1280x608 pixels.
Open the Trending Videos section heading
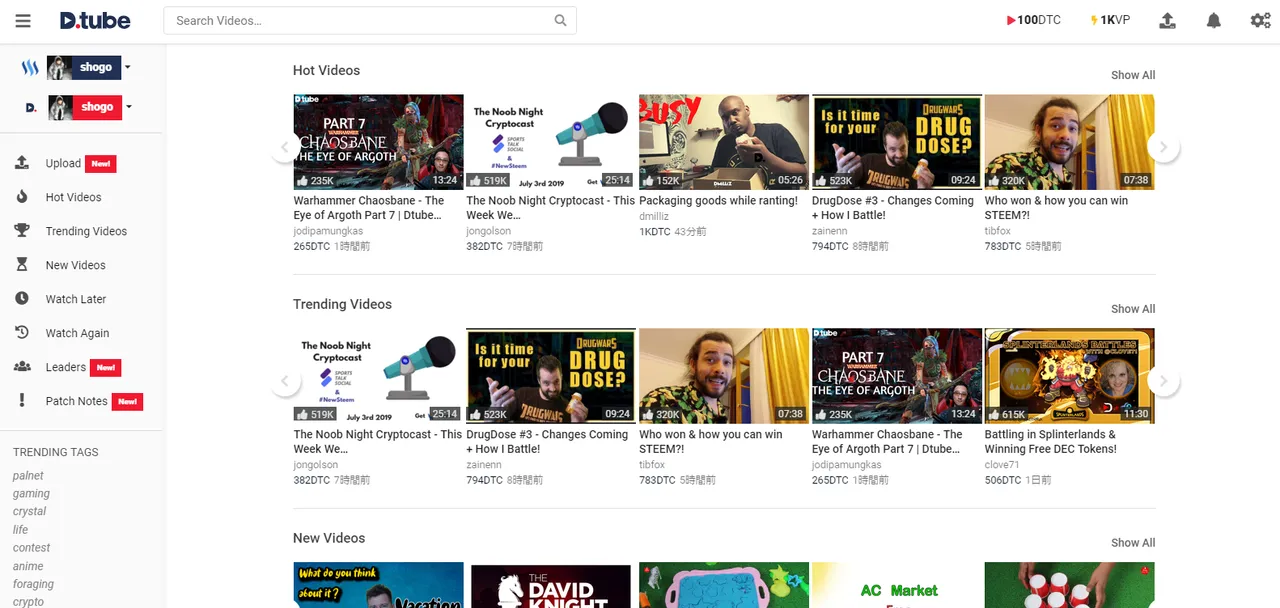point(342,304)
